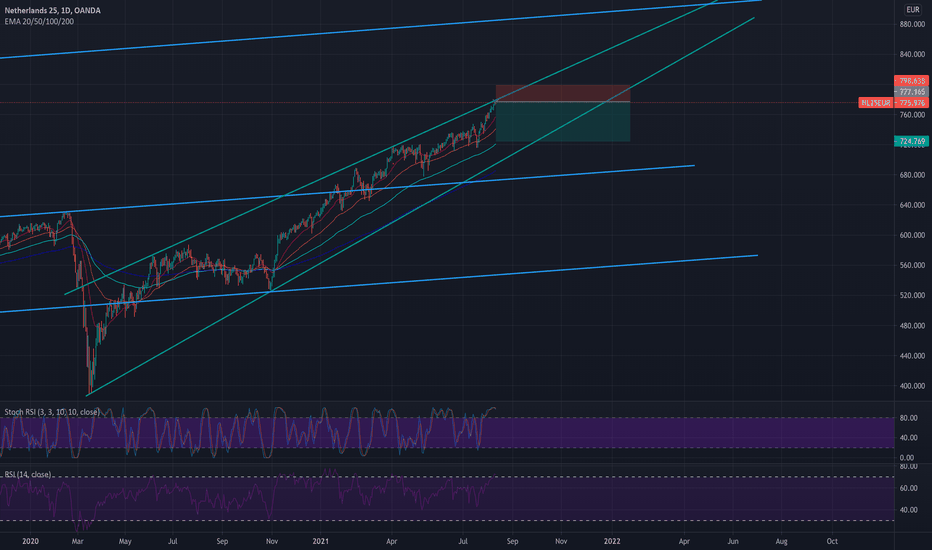Click the 880.000 price axis label
This screenshot has width=932, height=550.
click(x=912, y=24)
